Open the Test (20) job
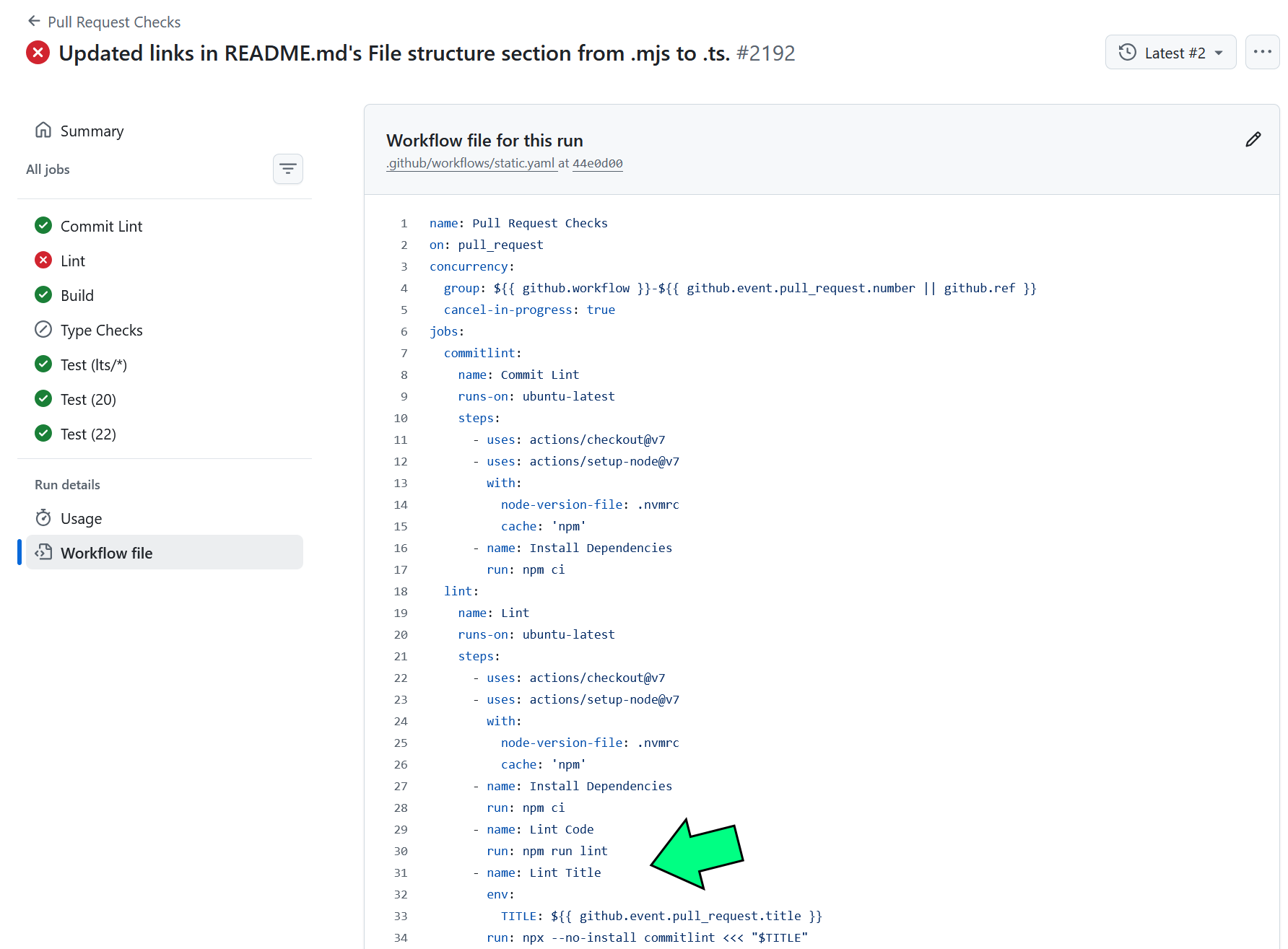This screenshot has height=949, width=1288. click(x=165, y=399)
